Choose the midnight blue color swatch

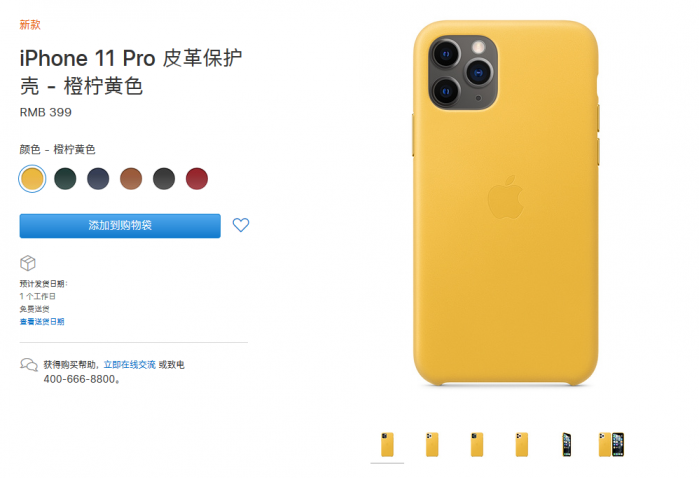[98, 179]
